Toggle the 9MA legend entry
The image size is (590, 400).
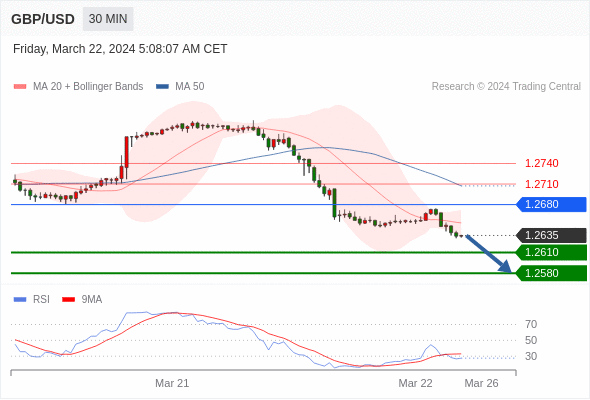(x=82, y=300)
